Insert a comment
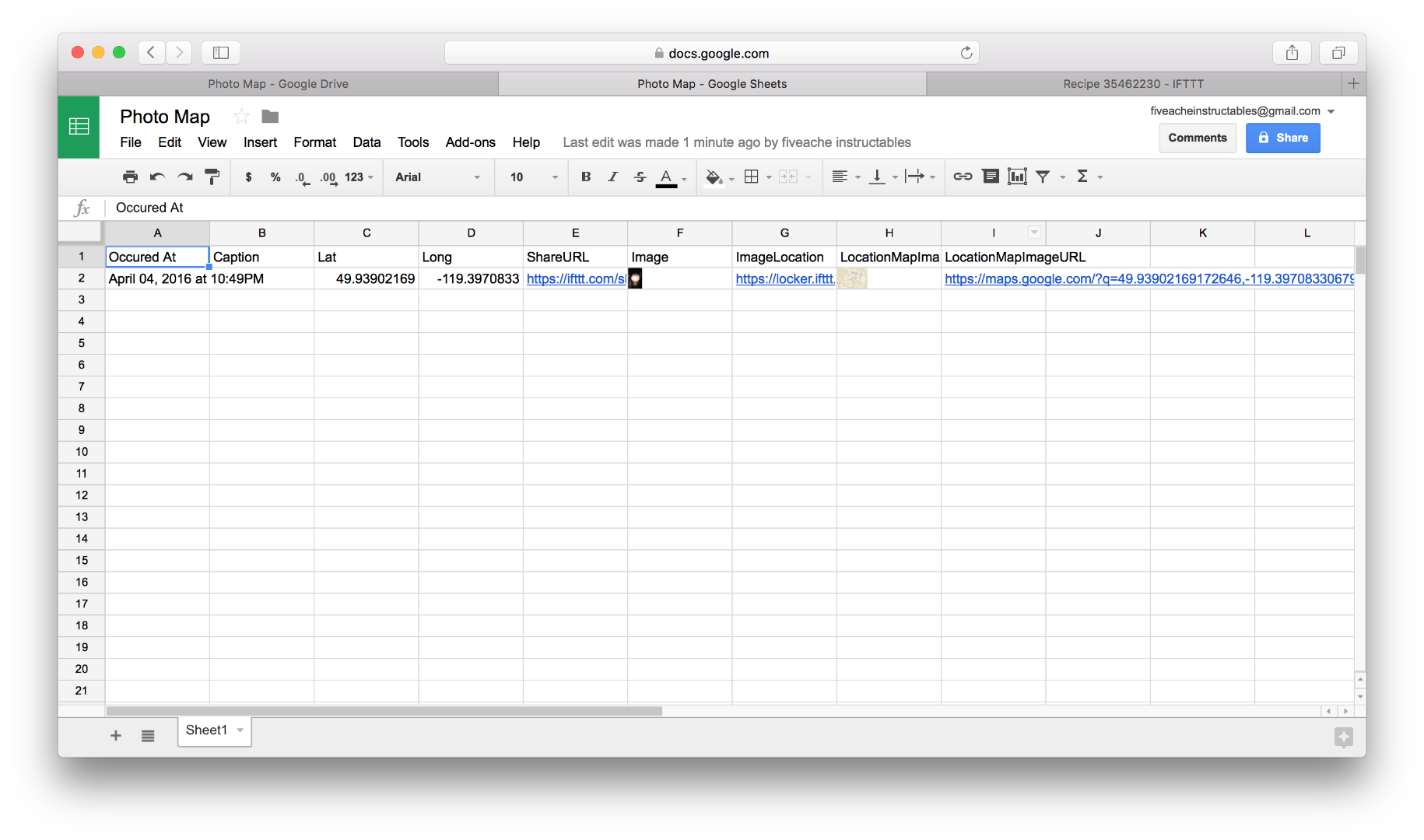This screenshot has width=1424, height=840. click(990, 177)
